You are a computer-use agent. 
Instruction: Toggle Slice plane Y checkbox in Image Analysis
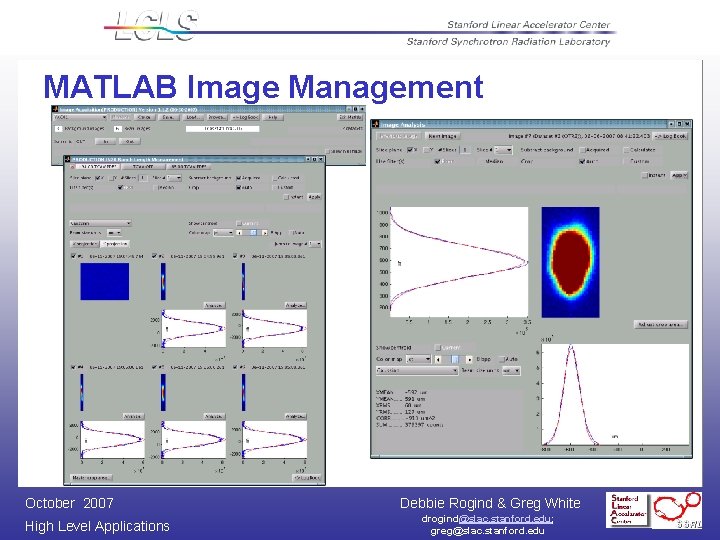click(426, 150)
